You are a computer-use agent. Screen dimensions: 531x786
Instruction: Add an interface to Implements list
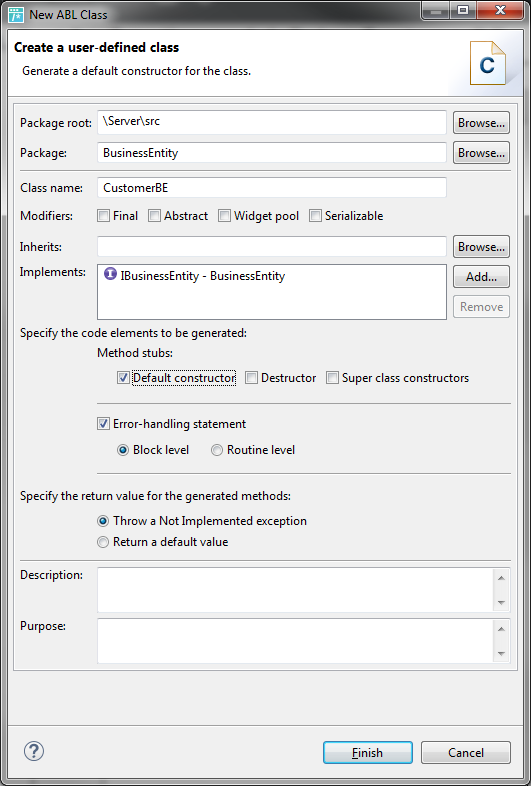[481, 277]
